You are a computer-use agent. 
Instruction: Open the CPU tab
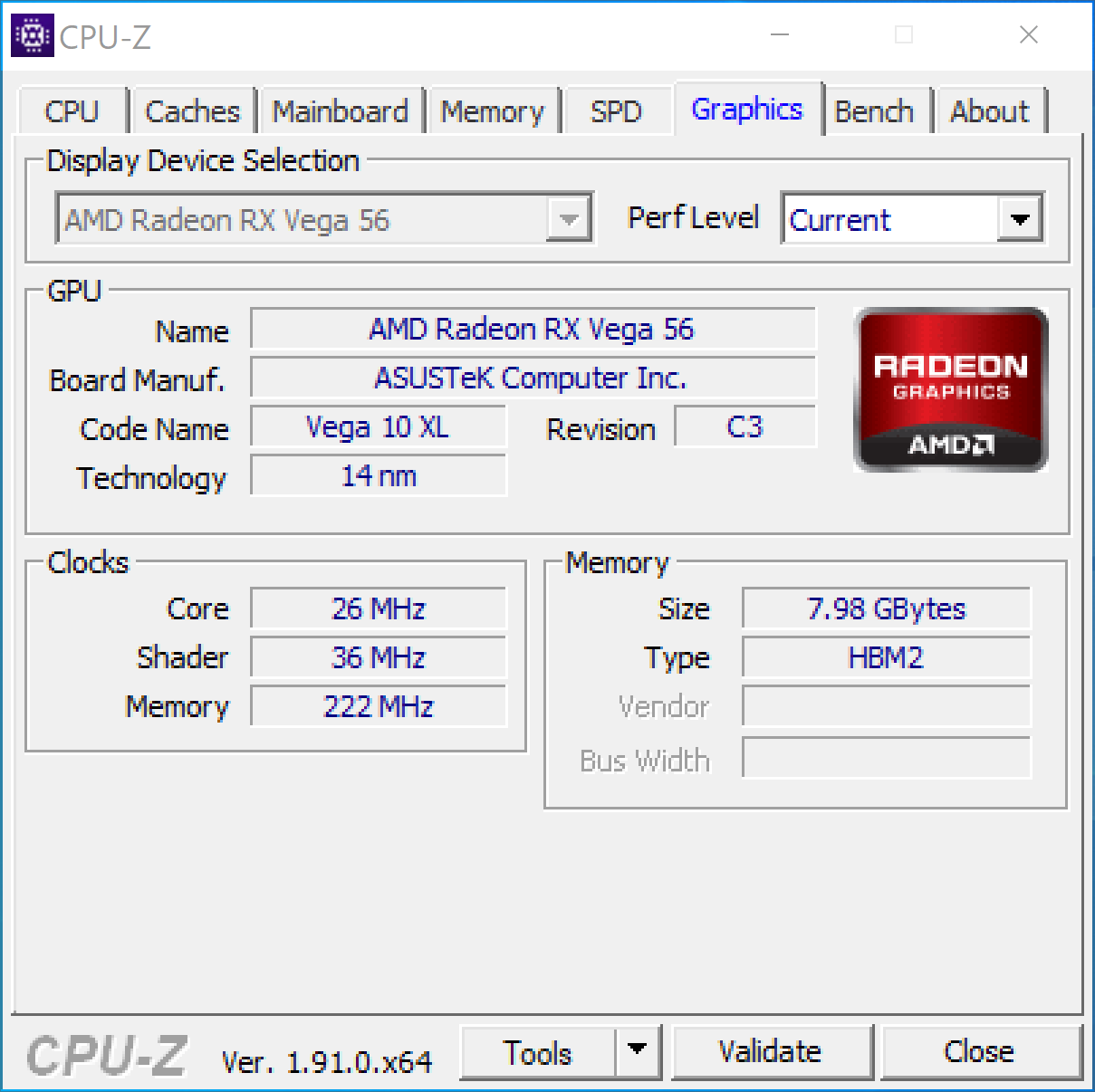[x=72, y=111]
